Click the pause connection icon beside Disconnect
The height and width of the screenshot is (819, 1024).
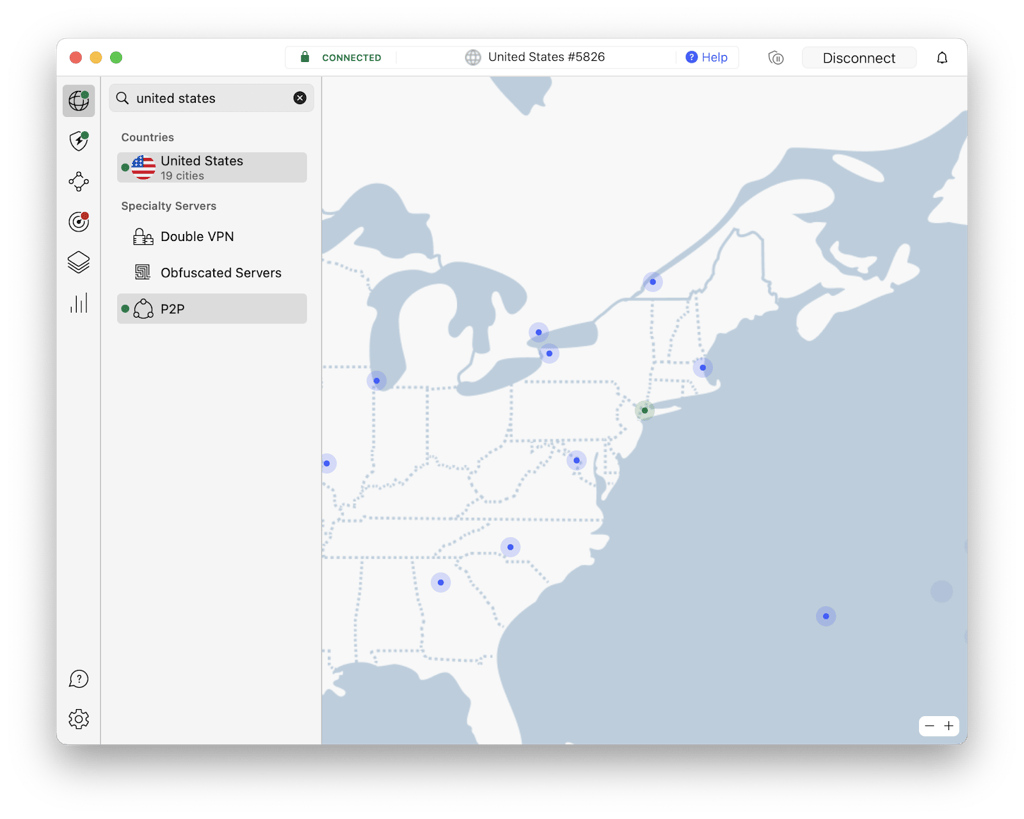[776, 57]
